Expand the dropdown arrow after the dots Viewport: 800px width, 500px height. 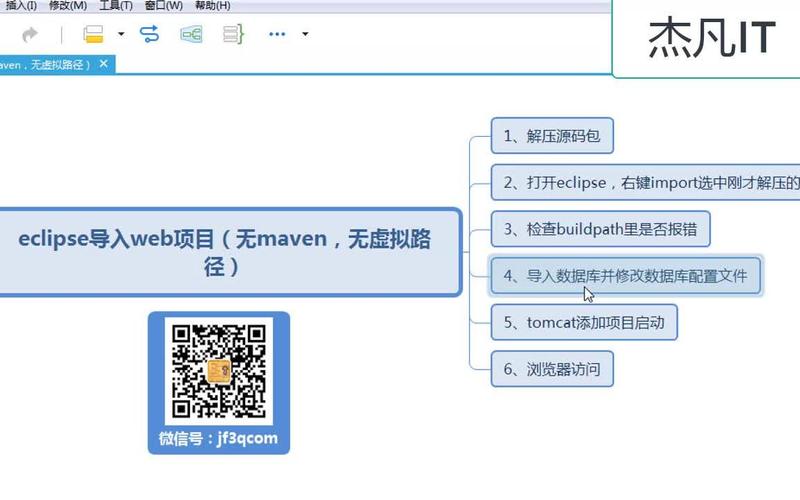coord(305,34)
